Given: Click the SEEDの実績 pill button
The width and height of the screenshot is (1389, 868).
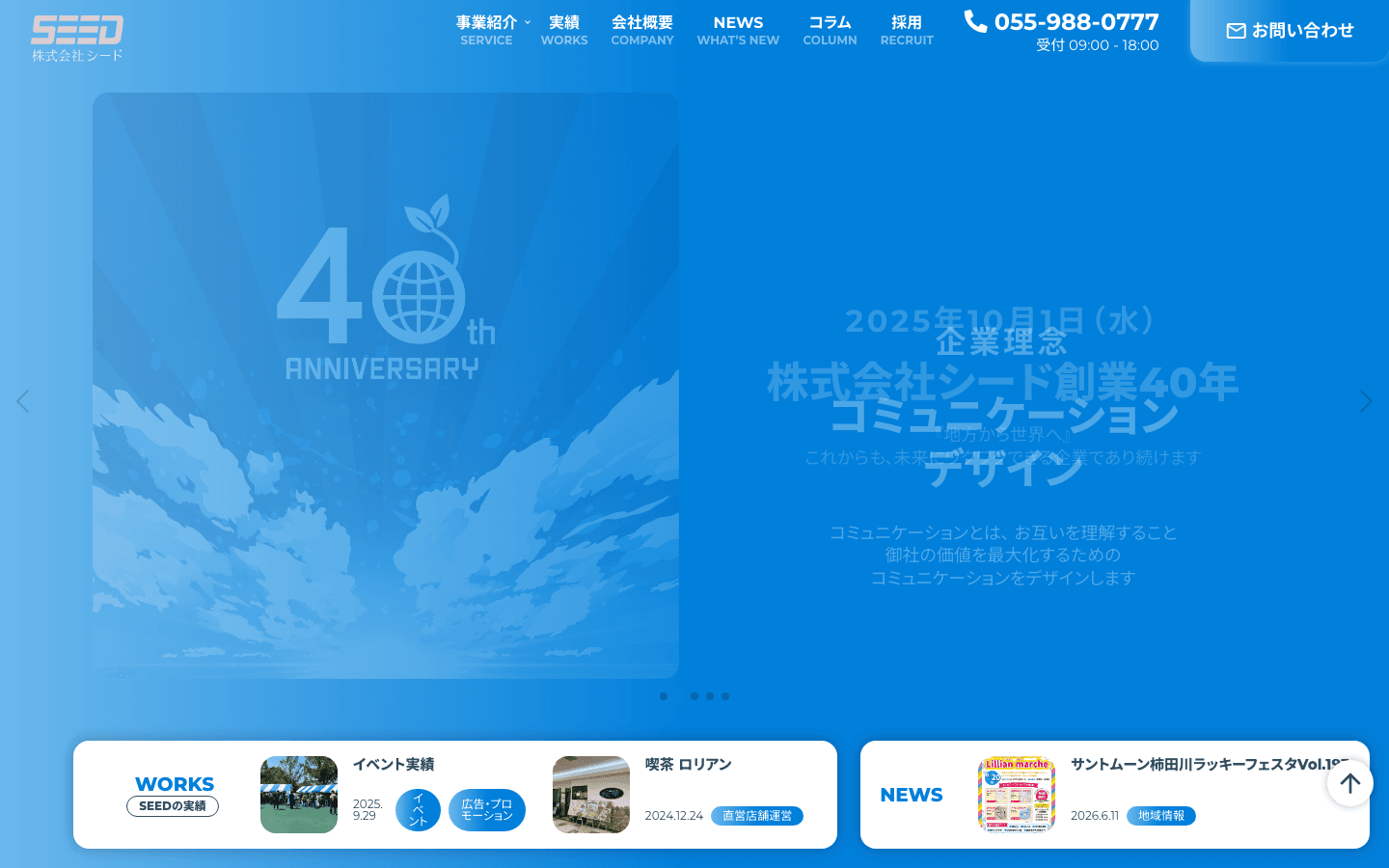Looking at the screenshot, I should click(x=173, y=806).
